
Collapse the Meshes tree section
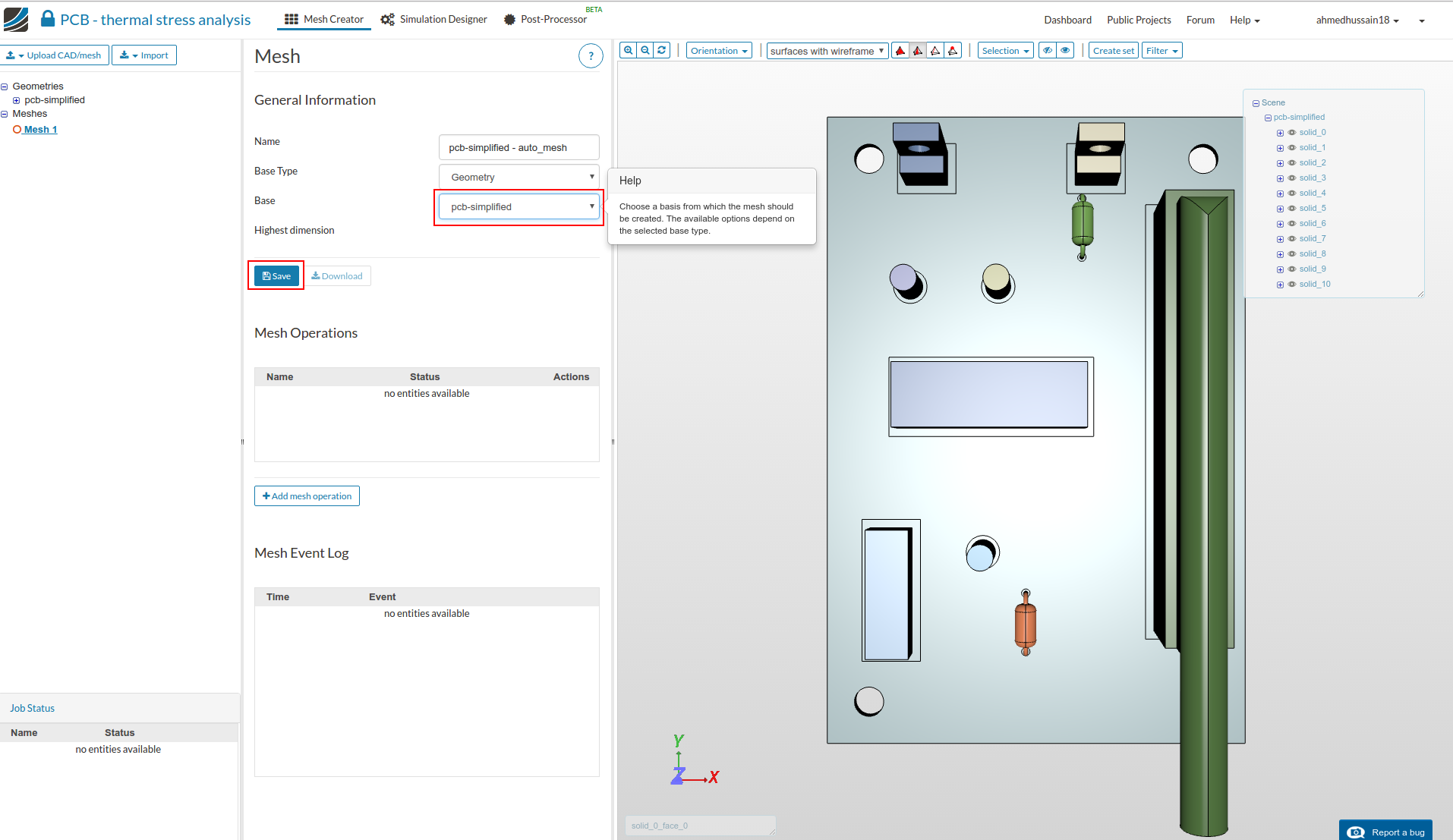pyautogui.click(x=5, y=114)
